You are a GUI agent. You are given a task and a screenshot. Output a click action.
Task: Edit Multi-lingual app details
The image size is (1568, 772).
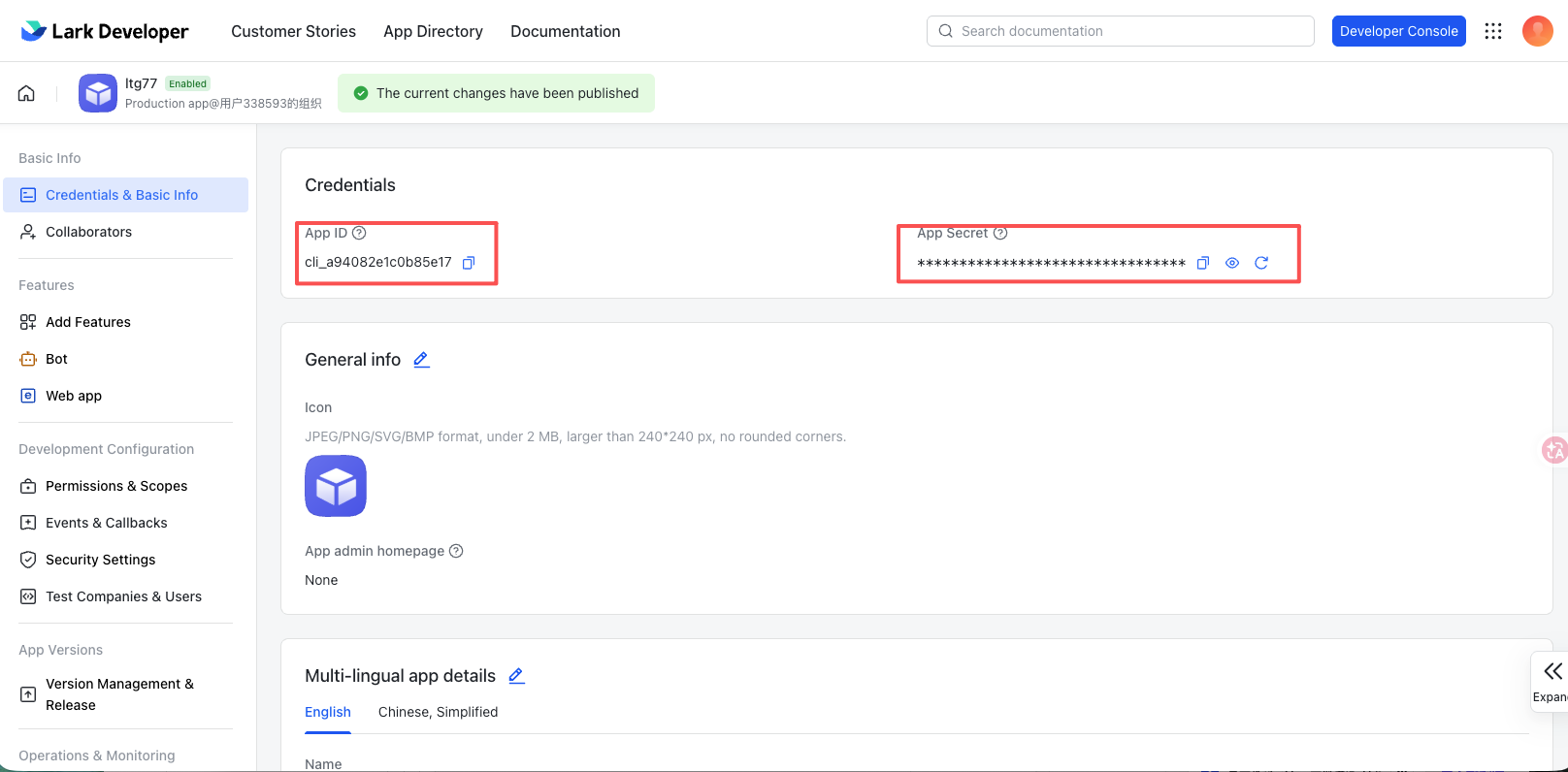point(516,676)
